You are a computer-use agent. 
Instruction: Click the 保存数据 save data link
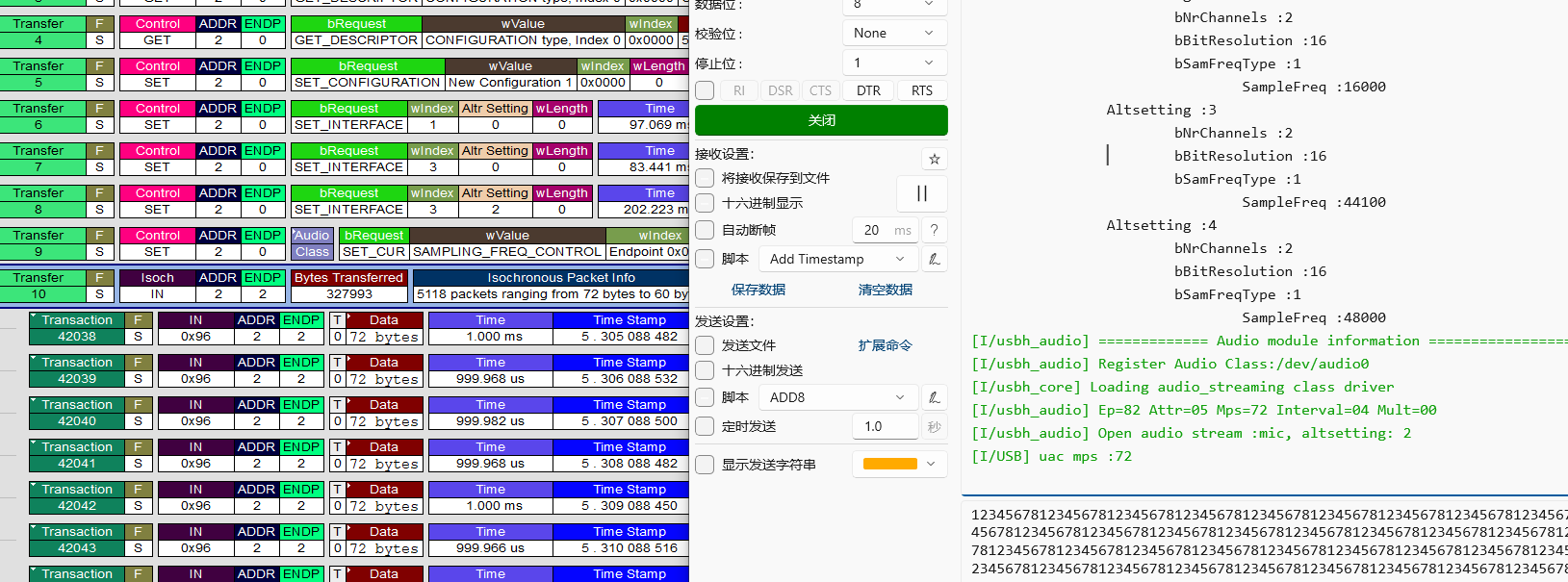[x=758, y=290]
